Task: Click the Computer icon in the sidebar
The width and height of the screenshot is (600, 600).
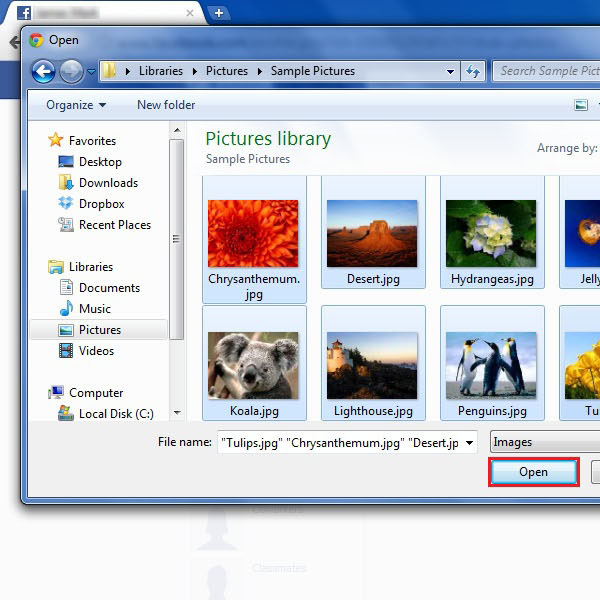Action: coord(56,392)
